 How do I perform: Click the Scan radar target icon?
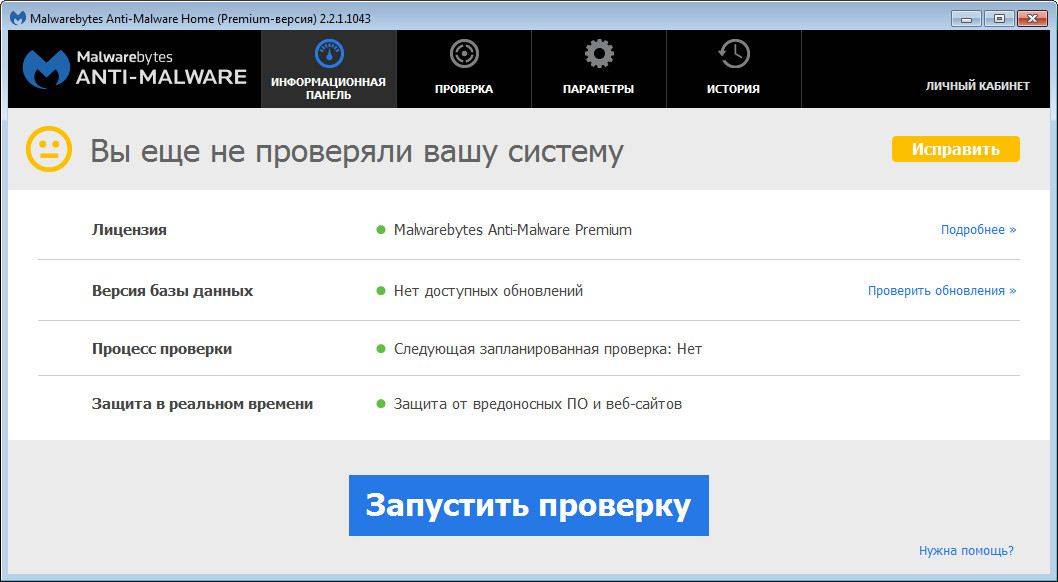[464, 53]
